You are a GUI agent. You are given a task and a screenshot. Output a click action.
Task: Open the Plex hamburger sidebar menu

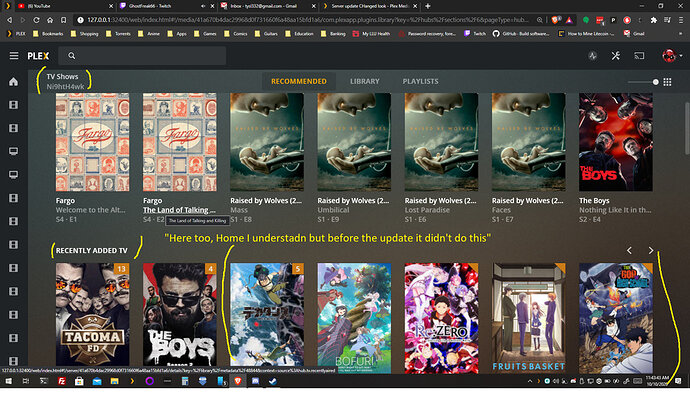[14, 56]
